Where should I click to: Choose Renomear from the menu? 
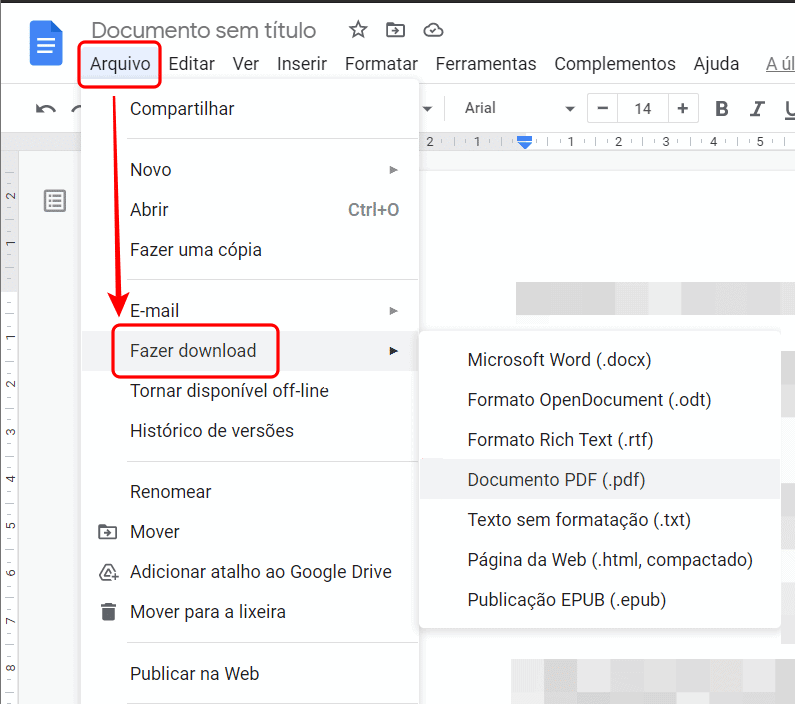pyautogui.click(x=250, y=492)
